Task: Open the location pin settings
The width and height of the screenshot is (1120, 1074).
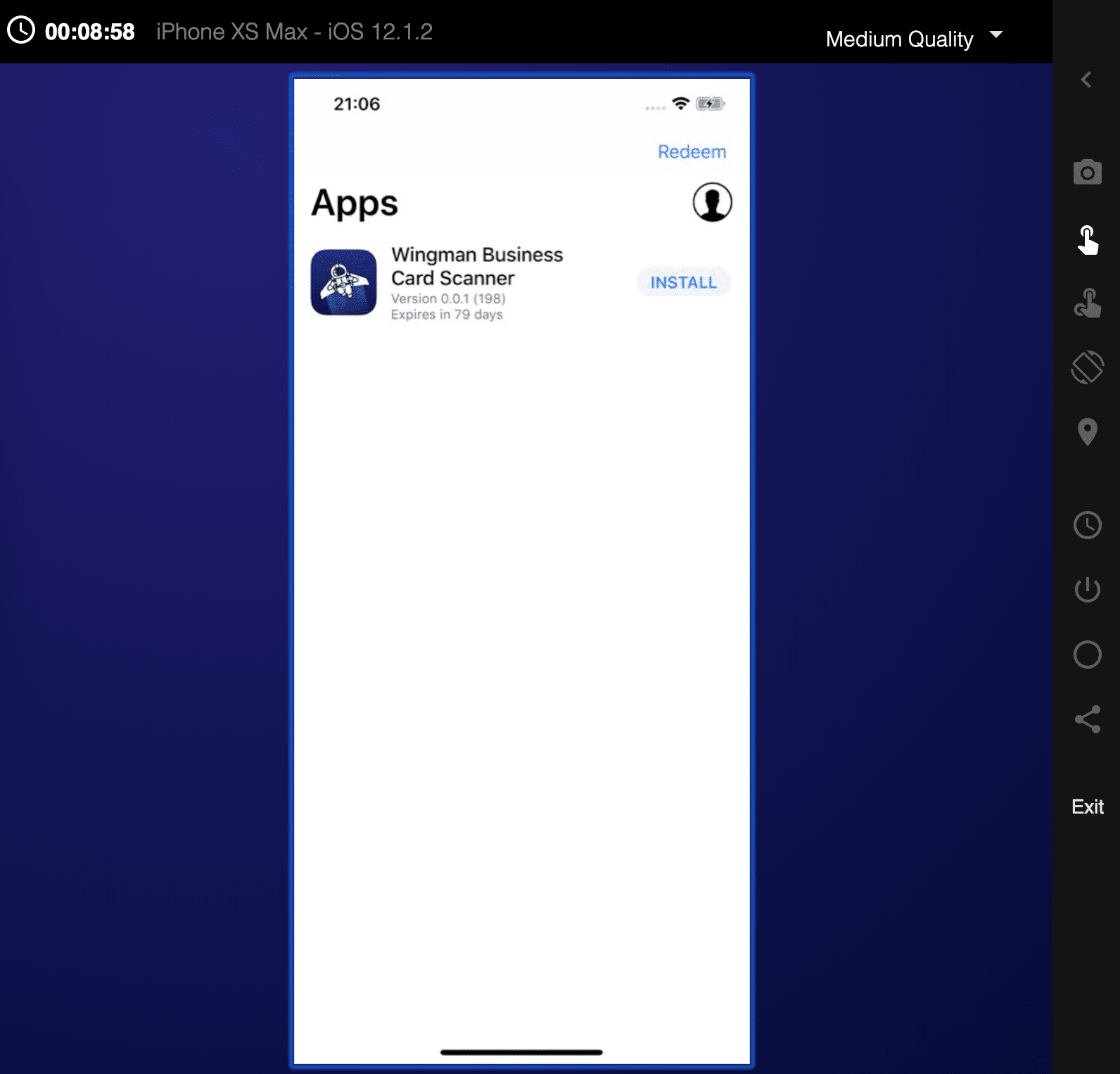Action: click(x=1088, y=431)
